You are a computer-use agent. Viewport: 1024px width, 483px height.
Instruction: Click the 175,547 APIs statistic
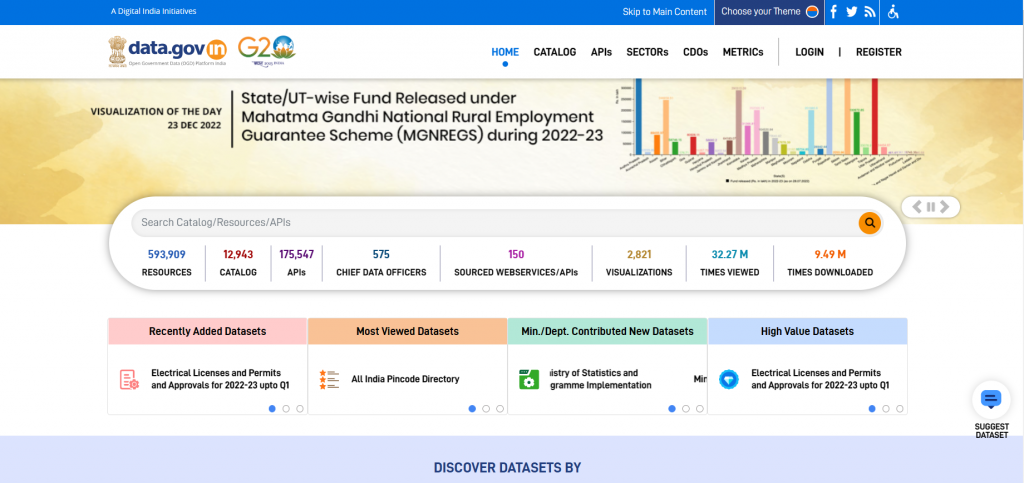(296, 263)
